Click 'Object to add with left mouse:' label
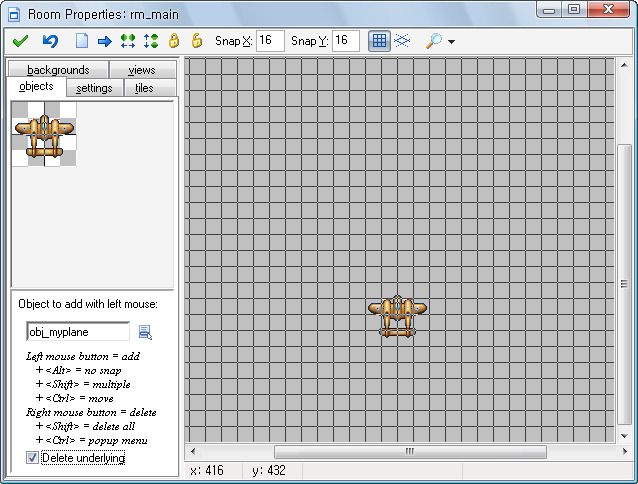The width and height of the screenshot is (638, 484). click(88, 304)
